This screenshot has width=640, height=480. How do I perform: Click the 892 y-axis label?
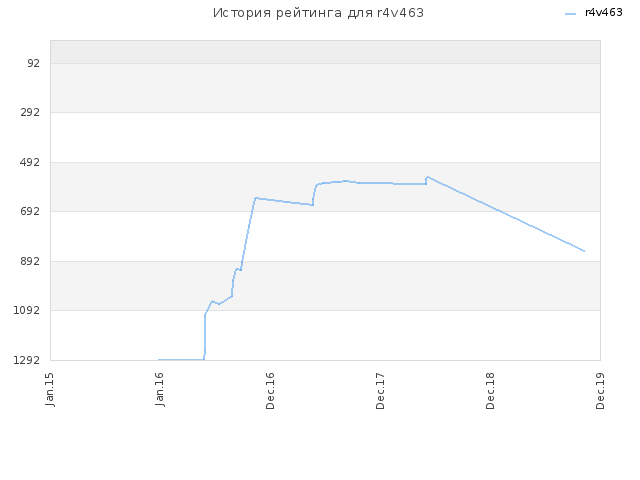[30, 261]
